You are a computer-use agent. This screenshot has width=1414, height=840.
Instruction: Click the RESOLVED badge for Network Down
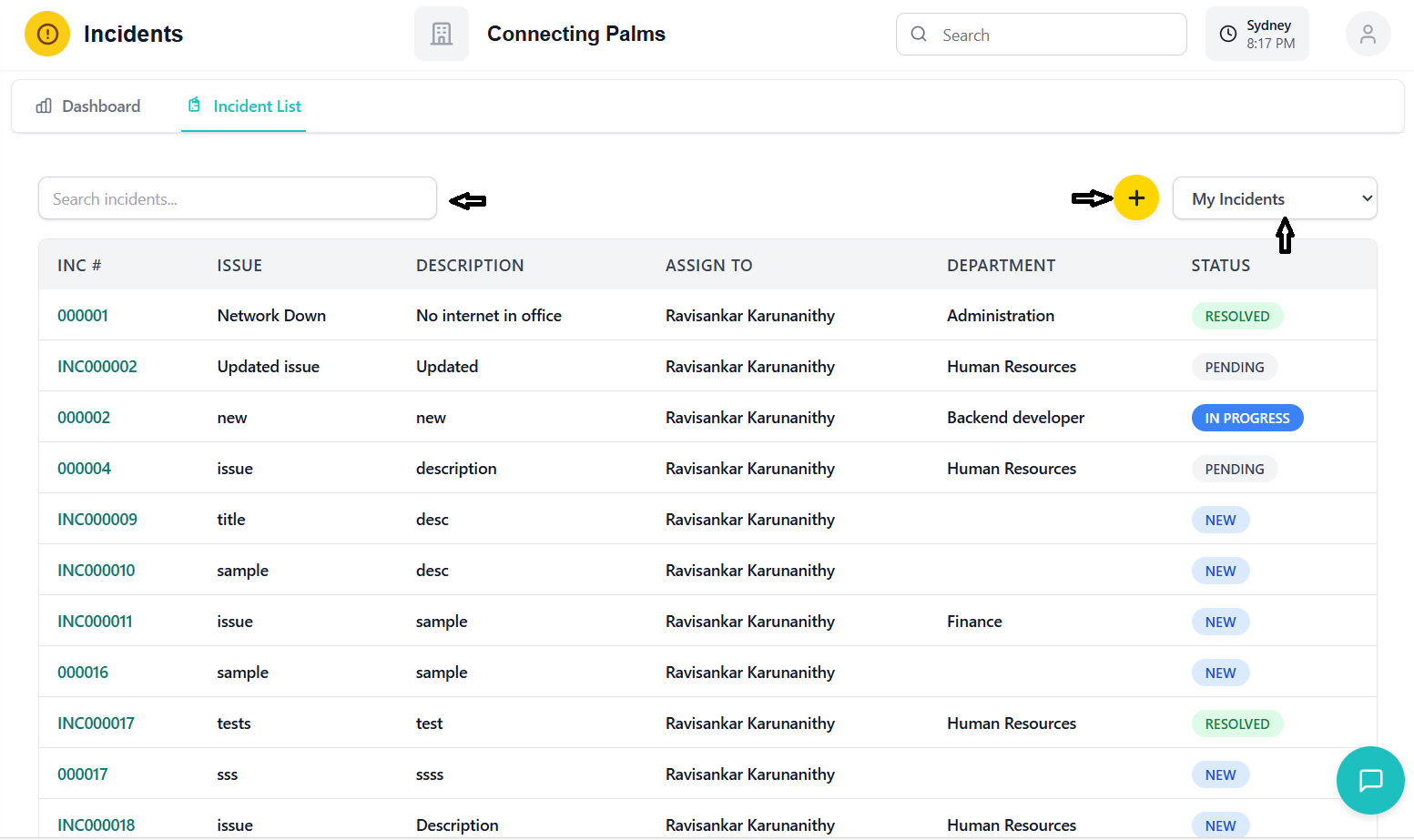(x=1236, y=316)
